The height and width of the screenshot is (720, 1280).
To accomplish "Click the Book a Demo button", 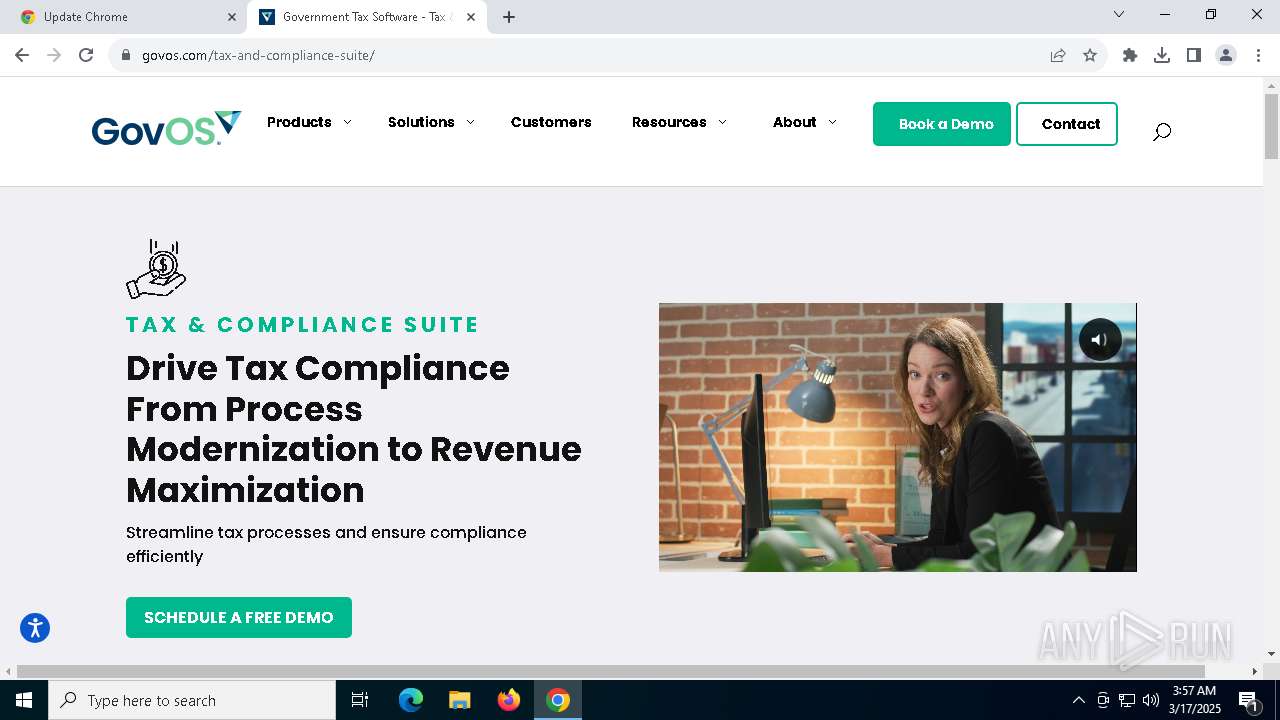I will pyautogui.click(x=942, y=124).
